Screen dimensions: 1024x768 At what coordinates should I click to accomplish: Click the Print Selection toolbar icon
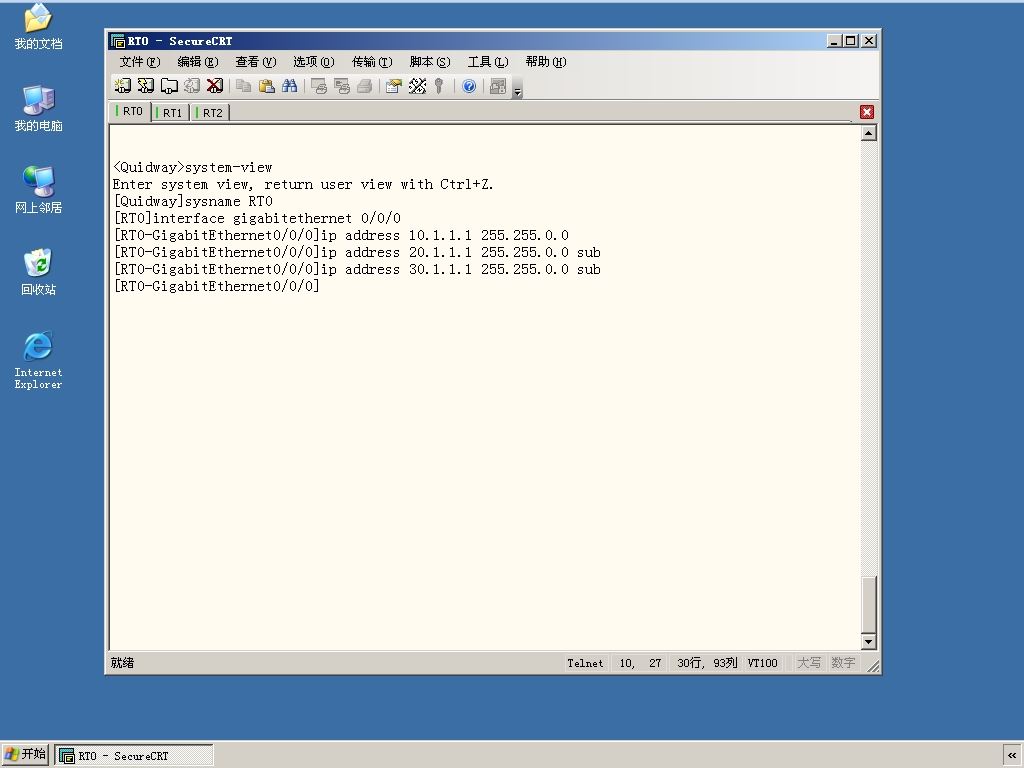[342, 86]
